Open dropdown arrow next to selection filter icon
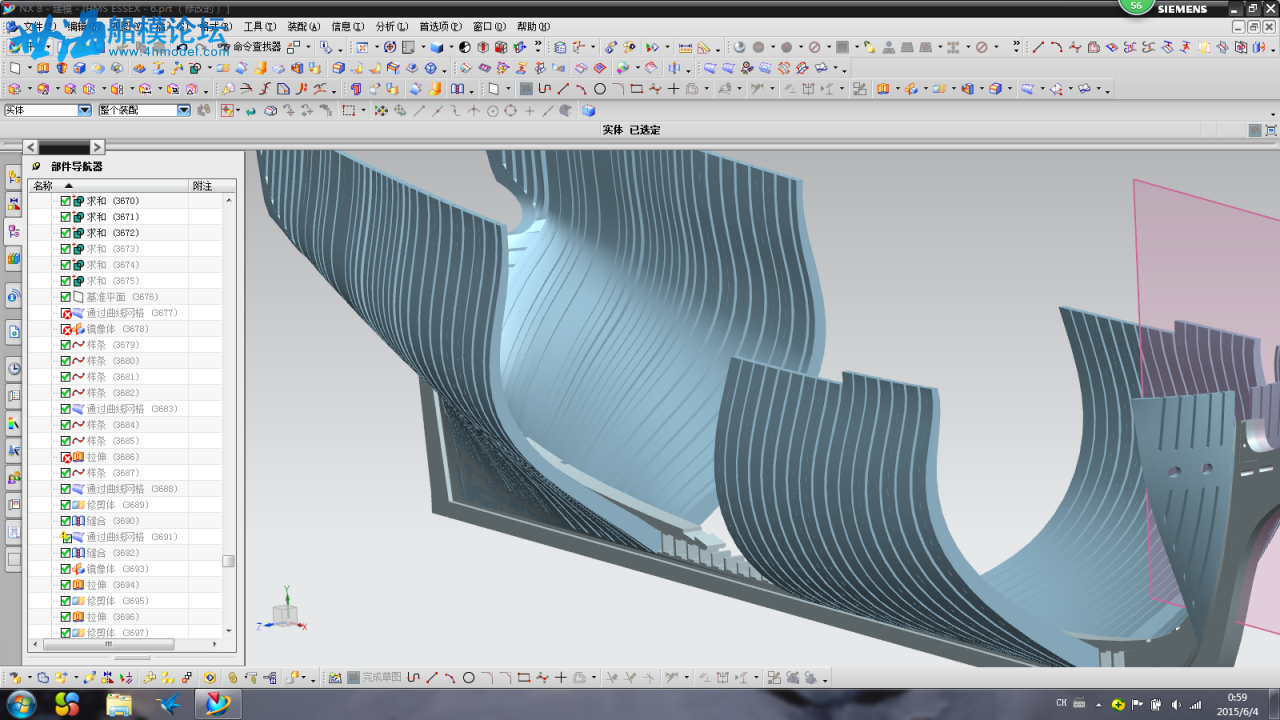The width and height of the screenshot is (1280, 720). (x=236, y=110)
